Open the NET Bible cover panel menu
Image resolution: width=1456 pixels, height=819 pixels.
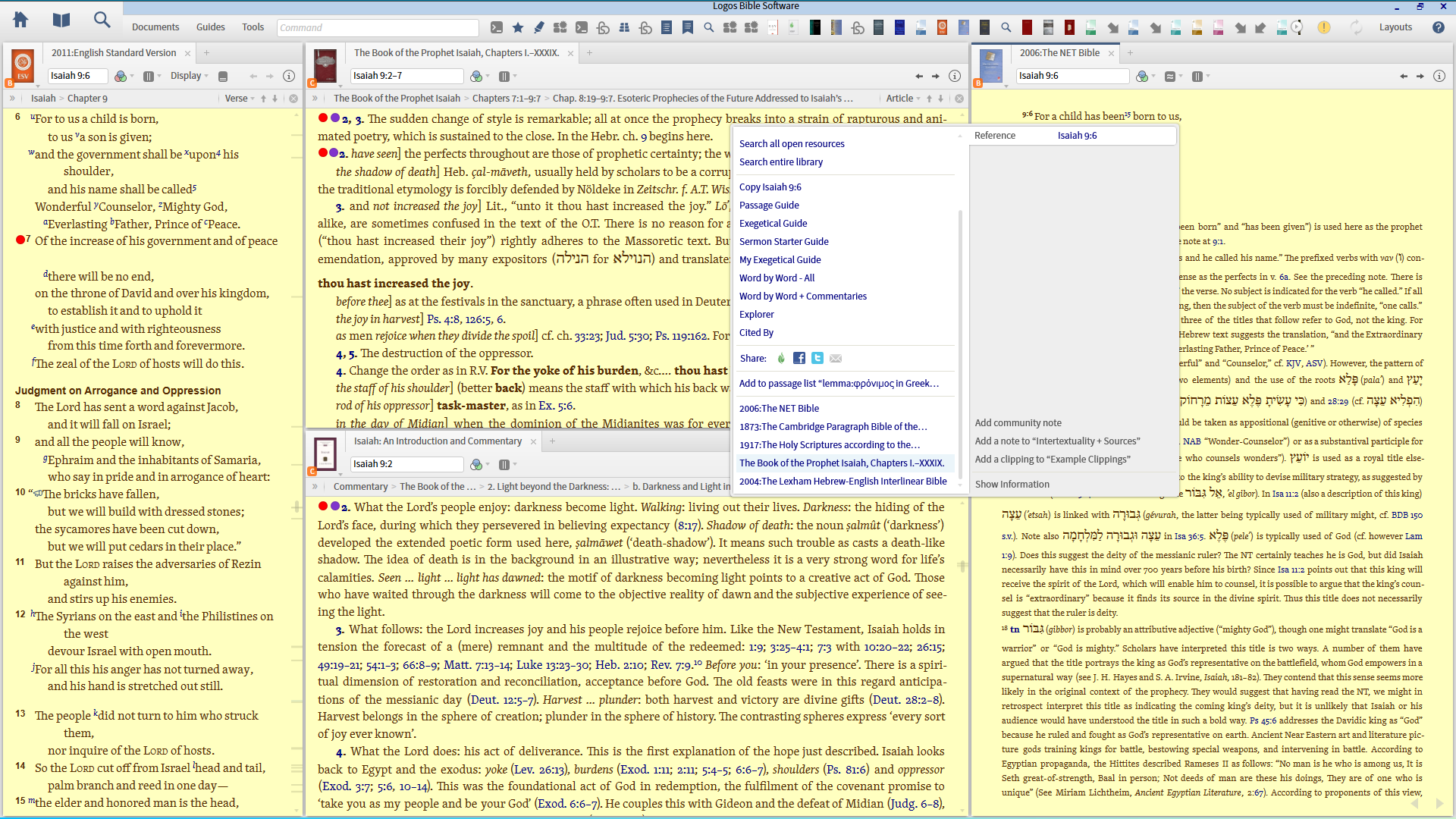990,67
